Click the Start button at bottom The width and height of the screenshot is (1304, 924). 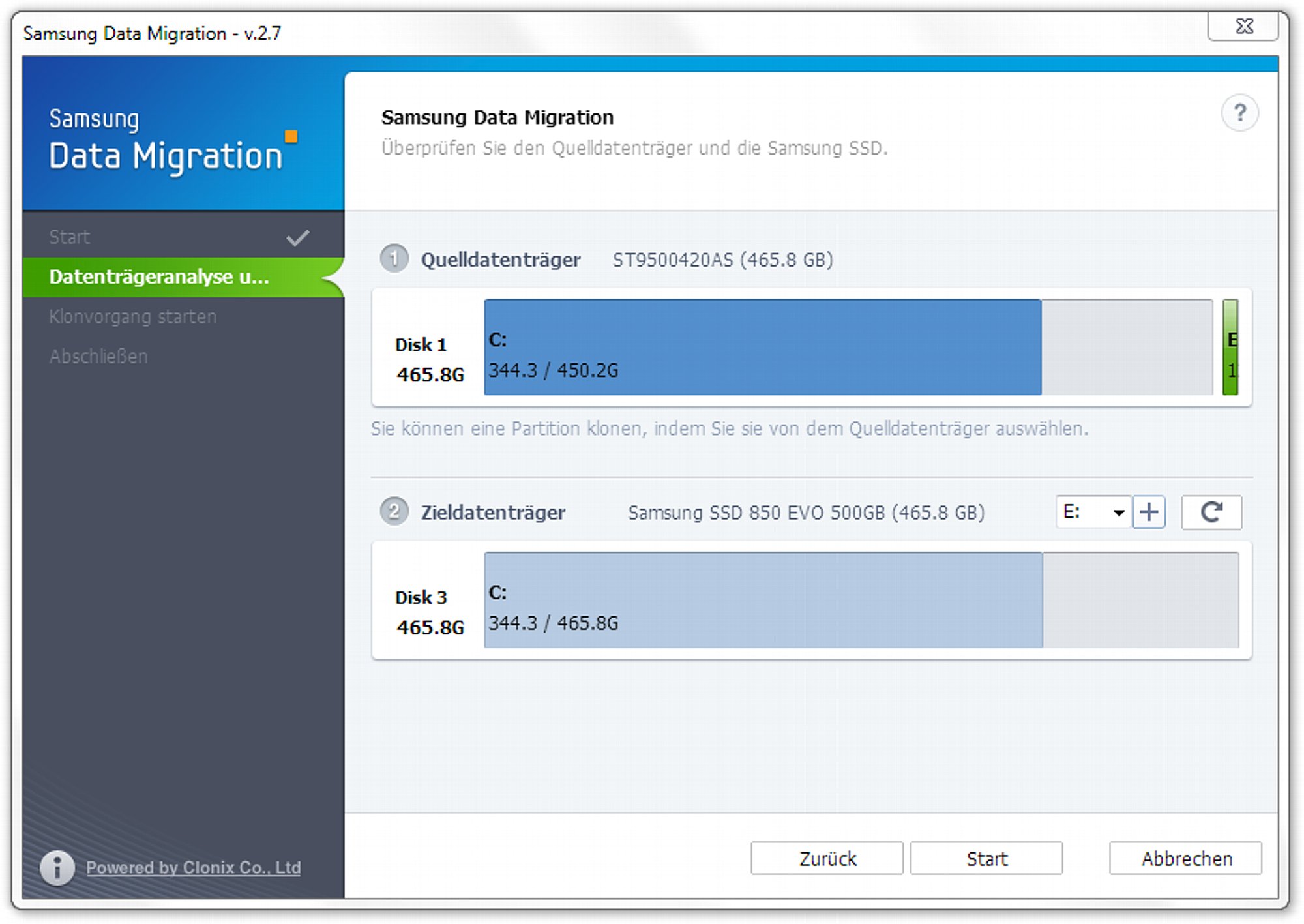pyautogui.click(x=986, y=859)
